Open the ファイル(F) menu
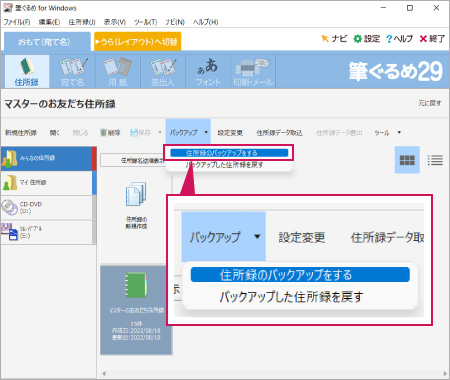The height and width of the screenshot is (380, 450). click(x=17, y=22)
